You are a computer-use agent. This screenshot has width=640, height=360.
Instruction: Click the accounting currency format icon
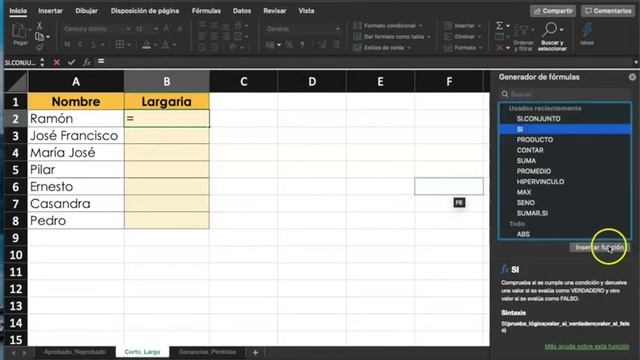(270, 44)
